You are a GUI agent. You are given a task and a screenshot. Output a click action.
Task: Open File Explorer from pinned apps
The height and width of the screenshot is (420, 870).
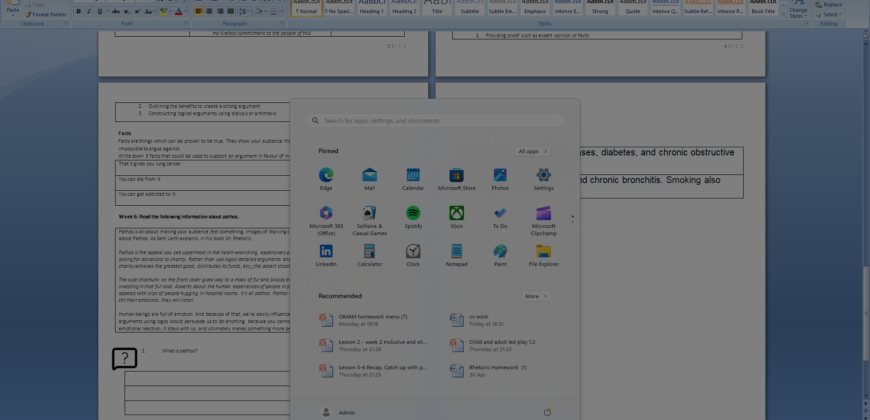coord(544,256)
